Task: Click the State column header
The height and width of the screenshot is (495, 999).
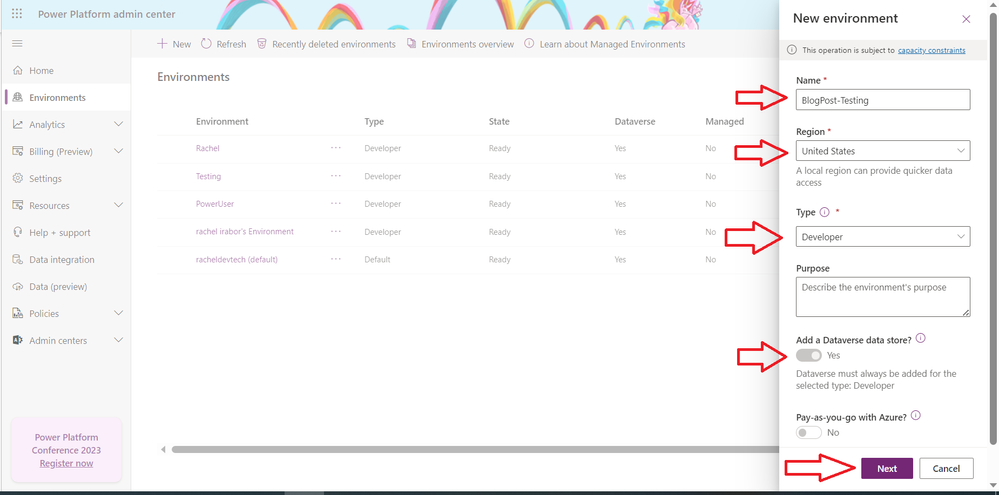Action: [499, 121]
